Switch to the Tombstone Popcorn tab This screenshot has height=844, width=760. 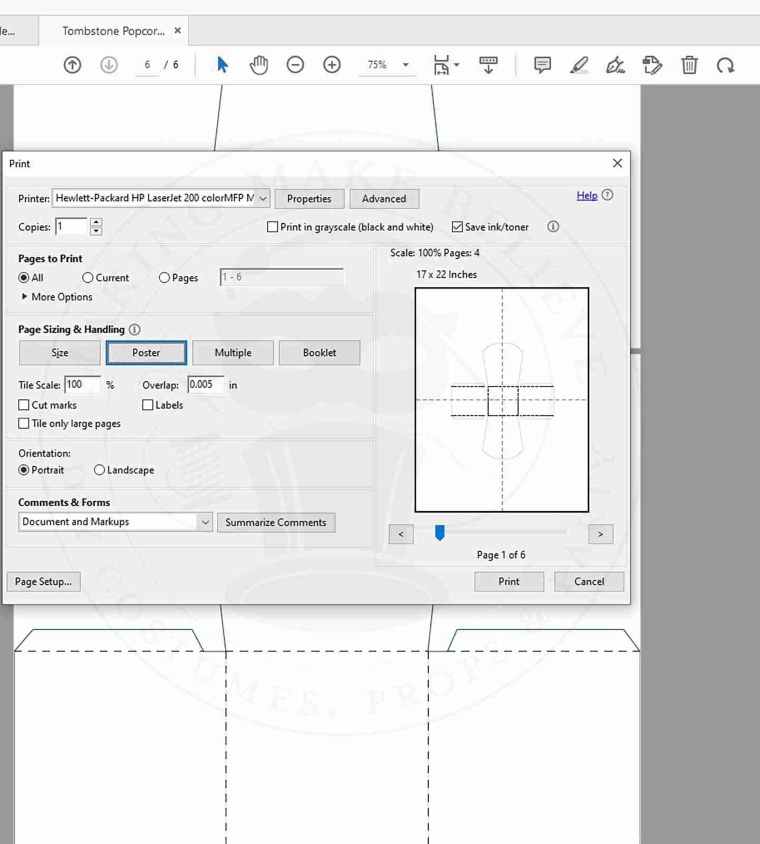click(114, 31)
